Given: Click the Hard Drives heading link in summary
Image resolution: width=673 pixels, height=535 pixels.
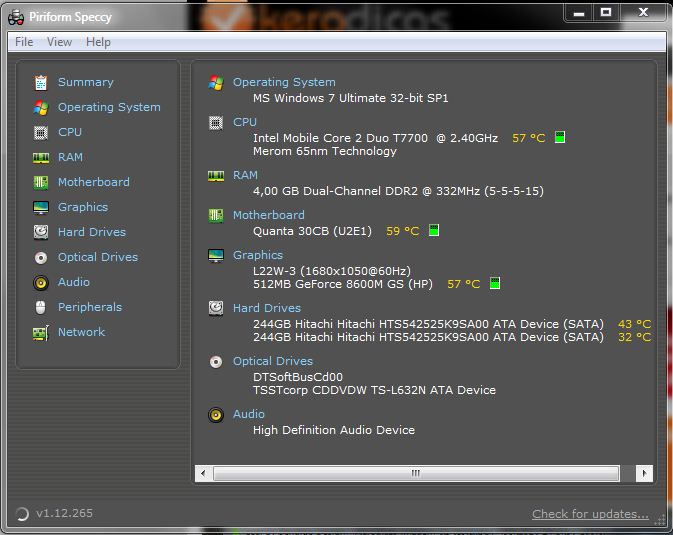Looking at the screenshot, I should 267,308.
